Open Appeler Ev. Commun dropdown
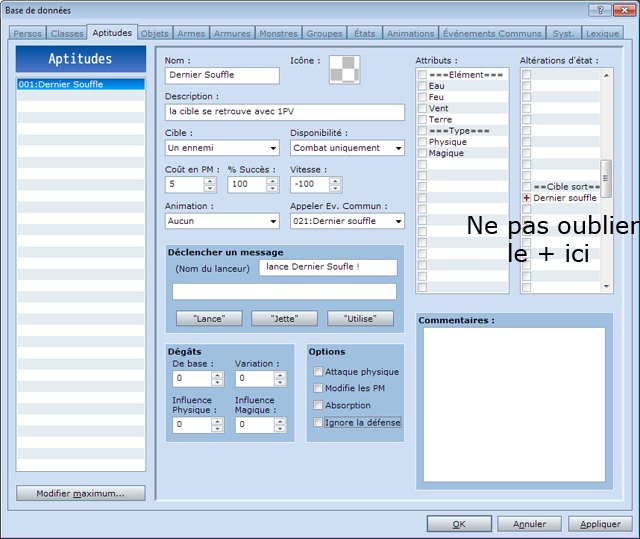Screen dimensions: 640x539 (x=347, y=221)
